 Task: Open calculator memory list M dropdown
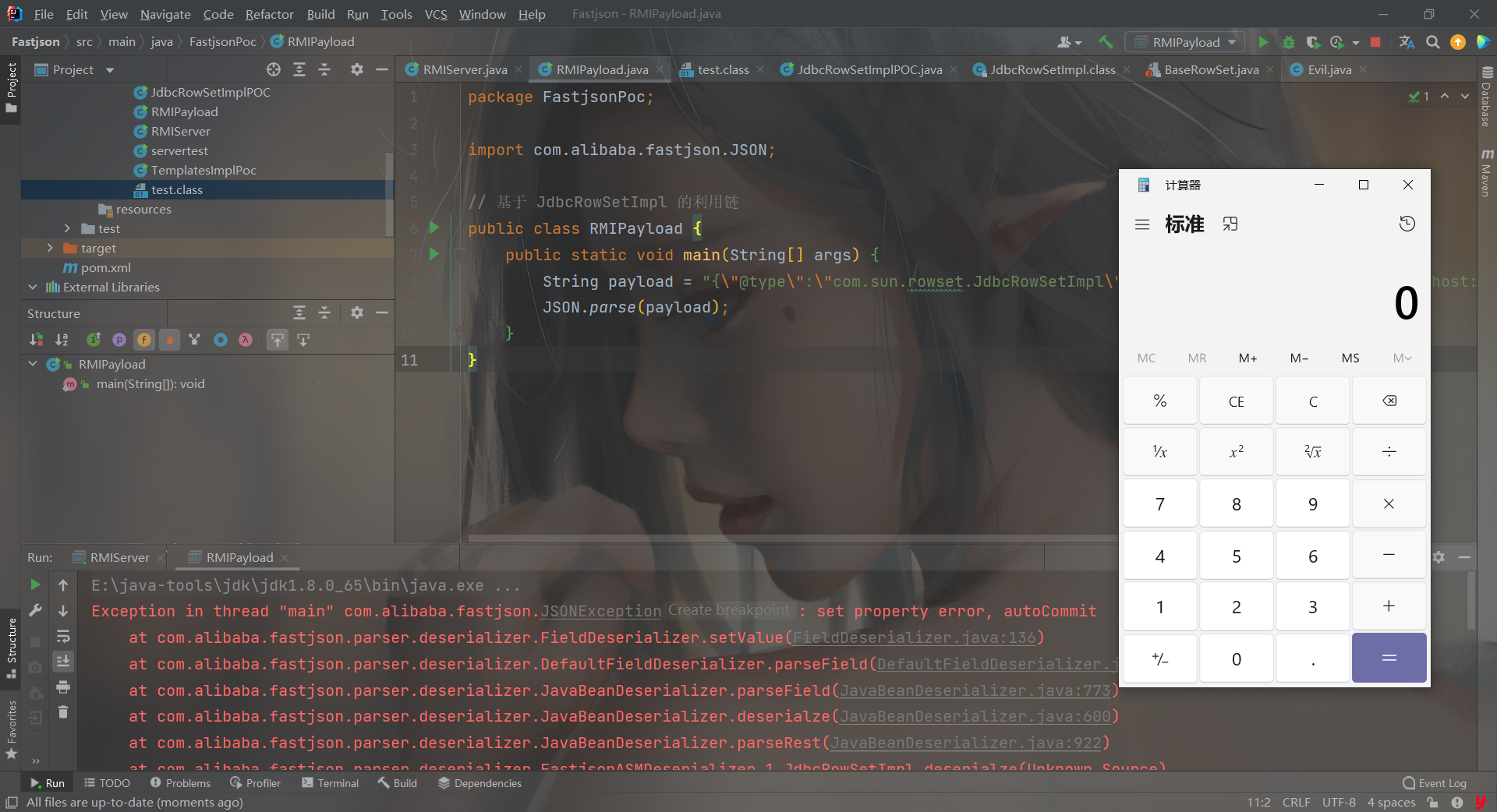pos(1402,358)
